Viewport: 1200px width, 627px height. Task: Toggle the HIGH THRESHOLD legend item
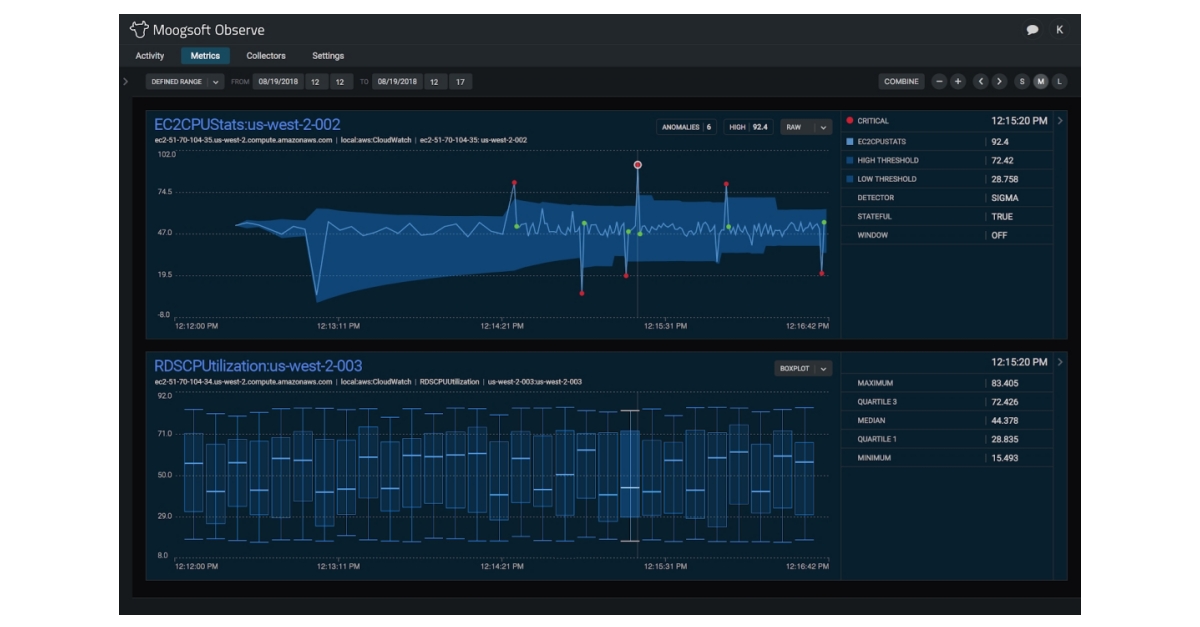pyautogui.click(x=851, y=160)
